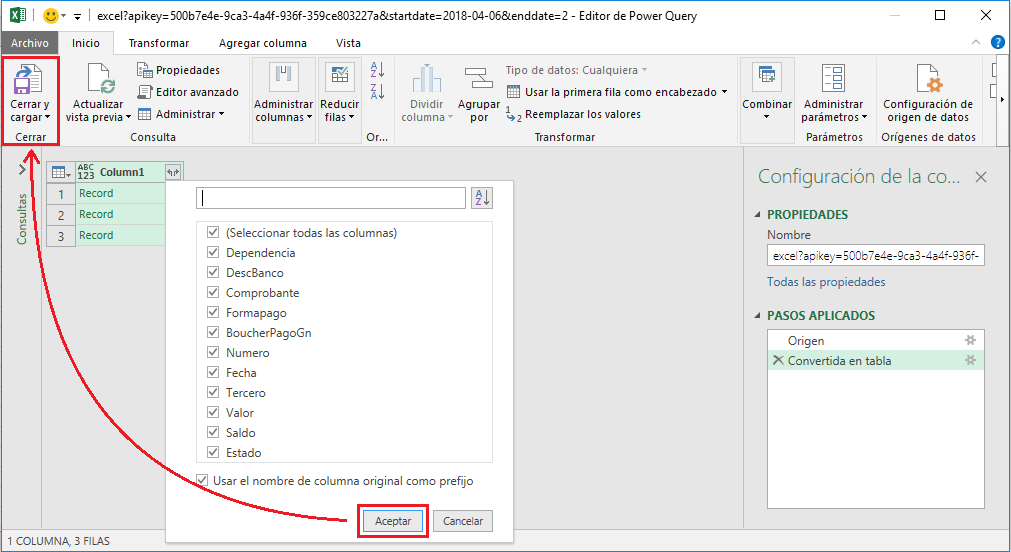1011x552 pixels.
Task: Disable Usar el nombre de columna original como prefijo
Action: (203, 481)
